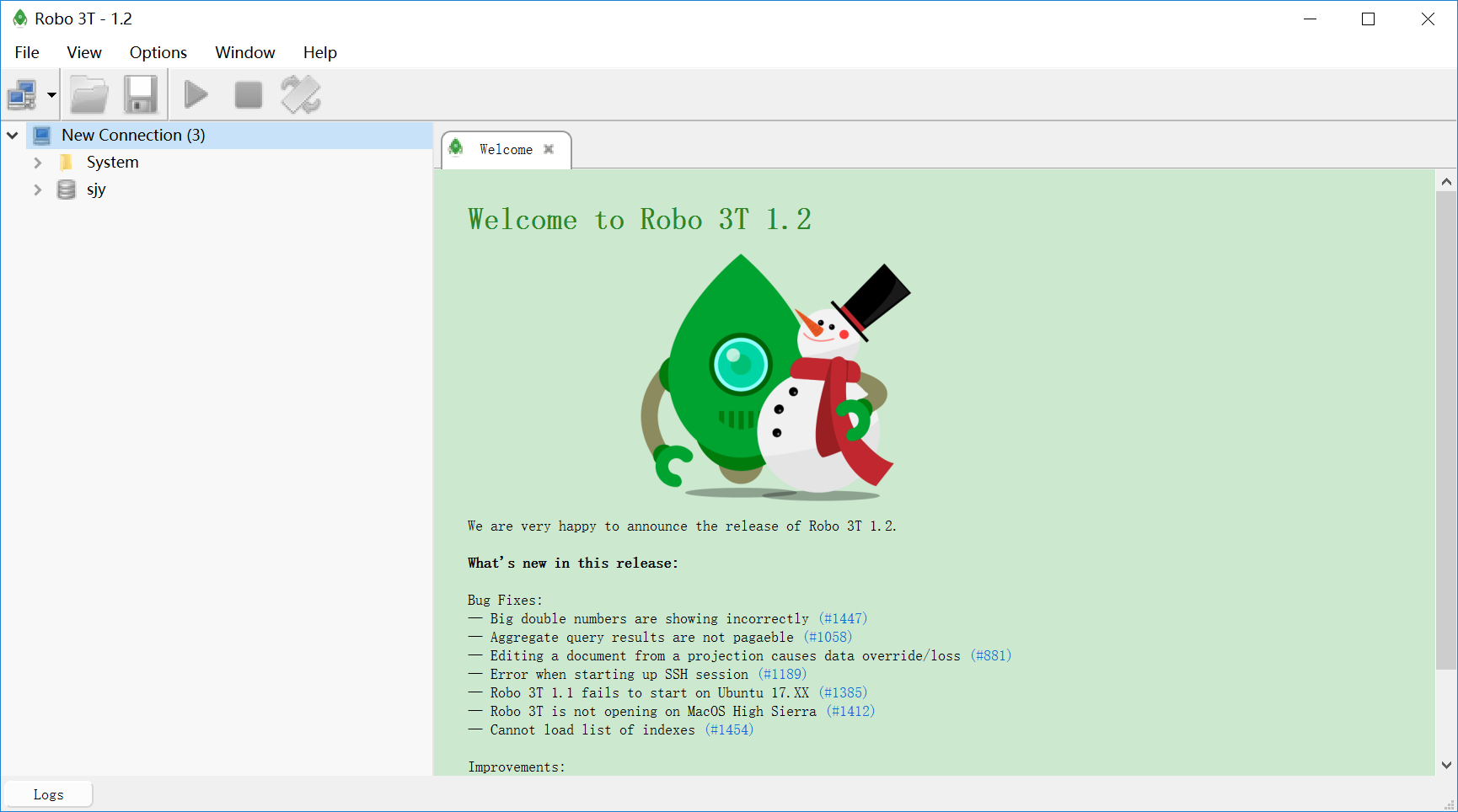Open the Help menu
The width and height of the screenshot is (1458, 812).
pos(320,52)
